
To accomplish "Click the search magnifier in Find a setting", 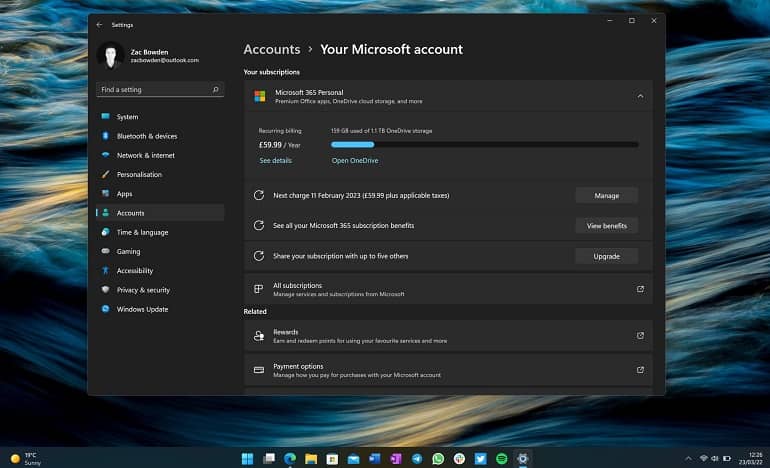I will (215, 89).
